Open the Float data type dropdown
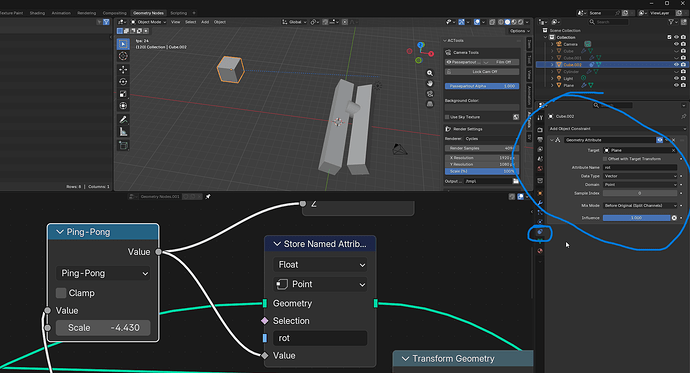The image size is (690, 373). point(320,265)
